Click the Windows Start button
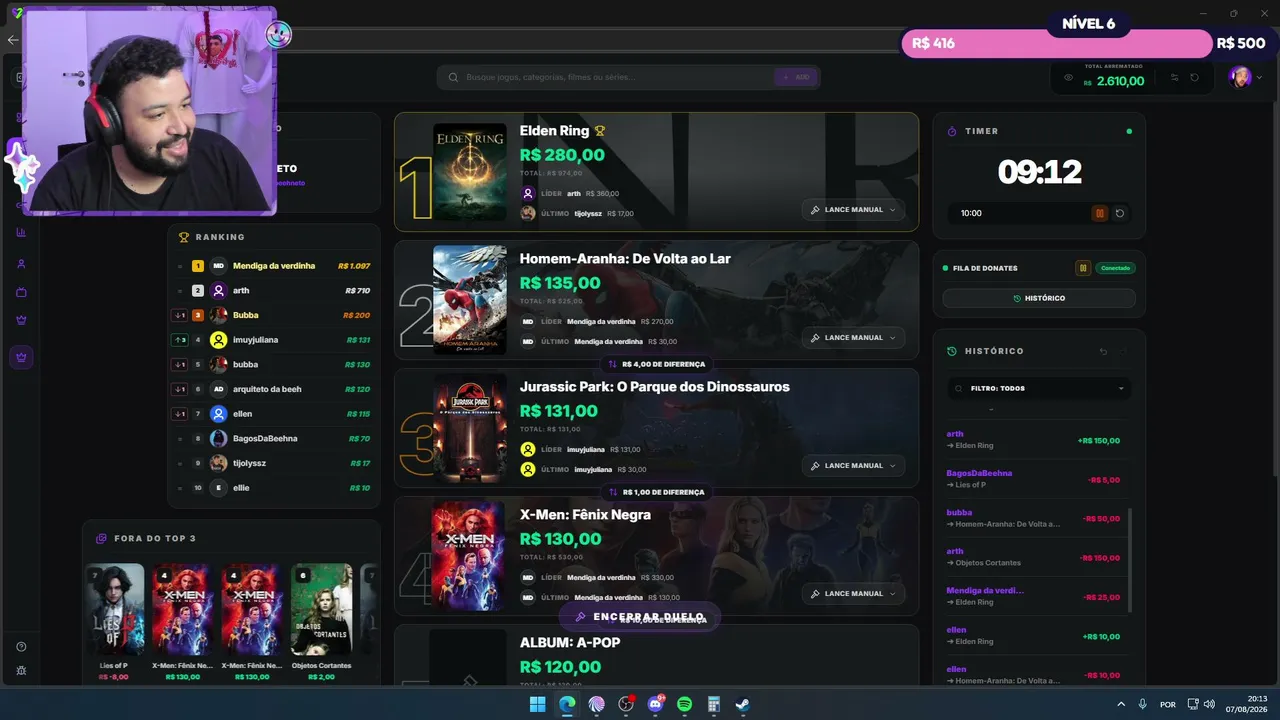 click(537, 704)
